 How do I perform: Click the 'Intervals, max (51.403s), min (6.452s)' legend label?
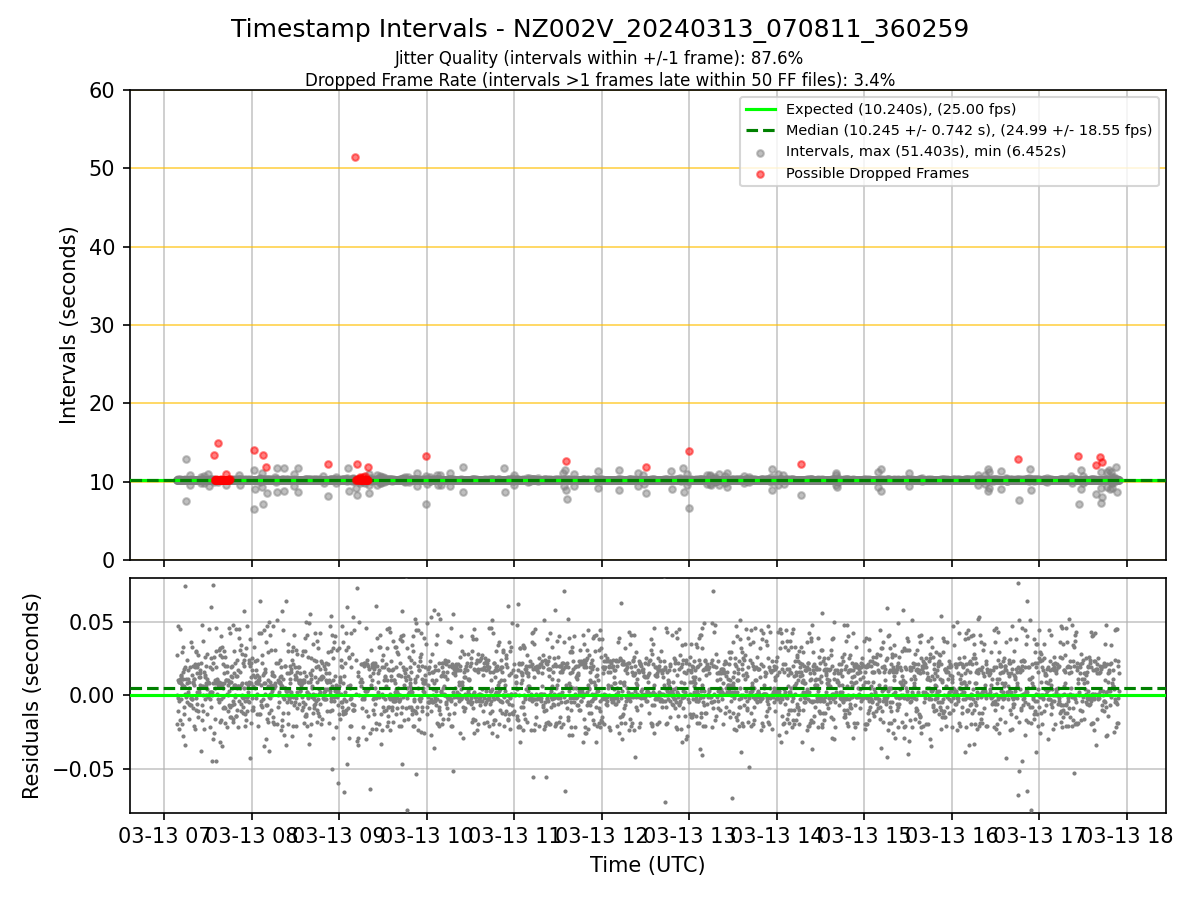(x=926, y=151)
